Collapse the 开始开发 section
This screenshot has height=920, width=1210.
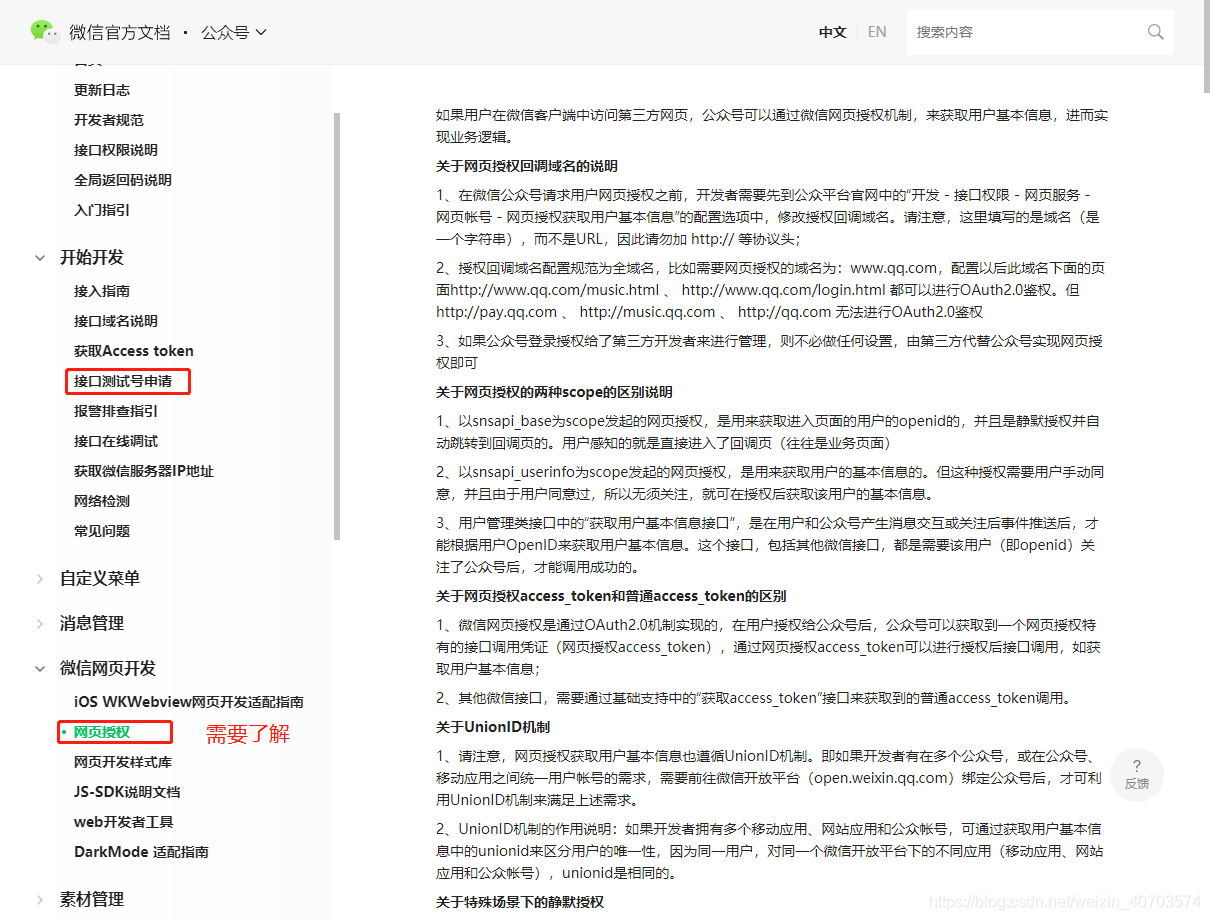click(40, 258)
